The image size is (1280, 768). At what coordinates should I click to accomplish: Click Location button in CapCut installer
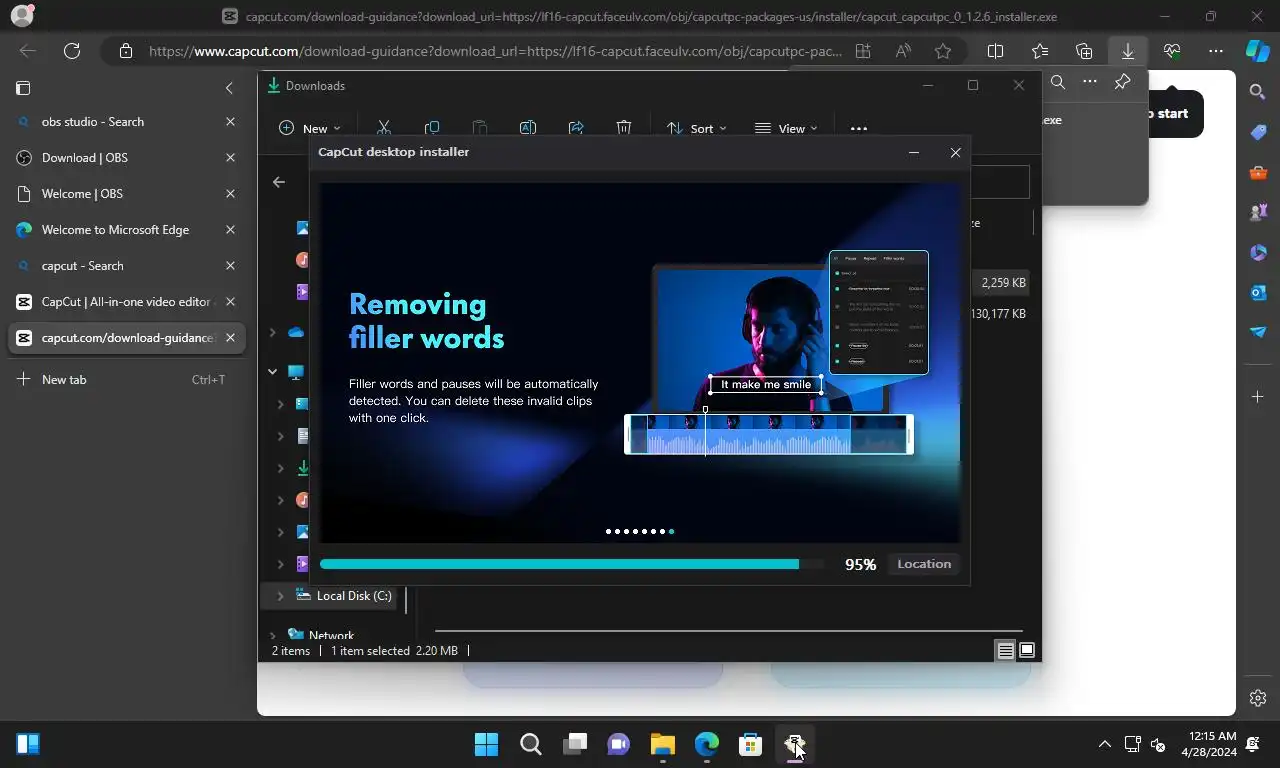tap(924, 564)
